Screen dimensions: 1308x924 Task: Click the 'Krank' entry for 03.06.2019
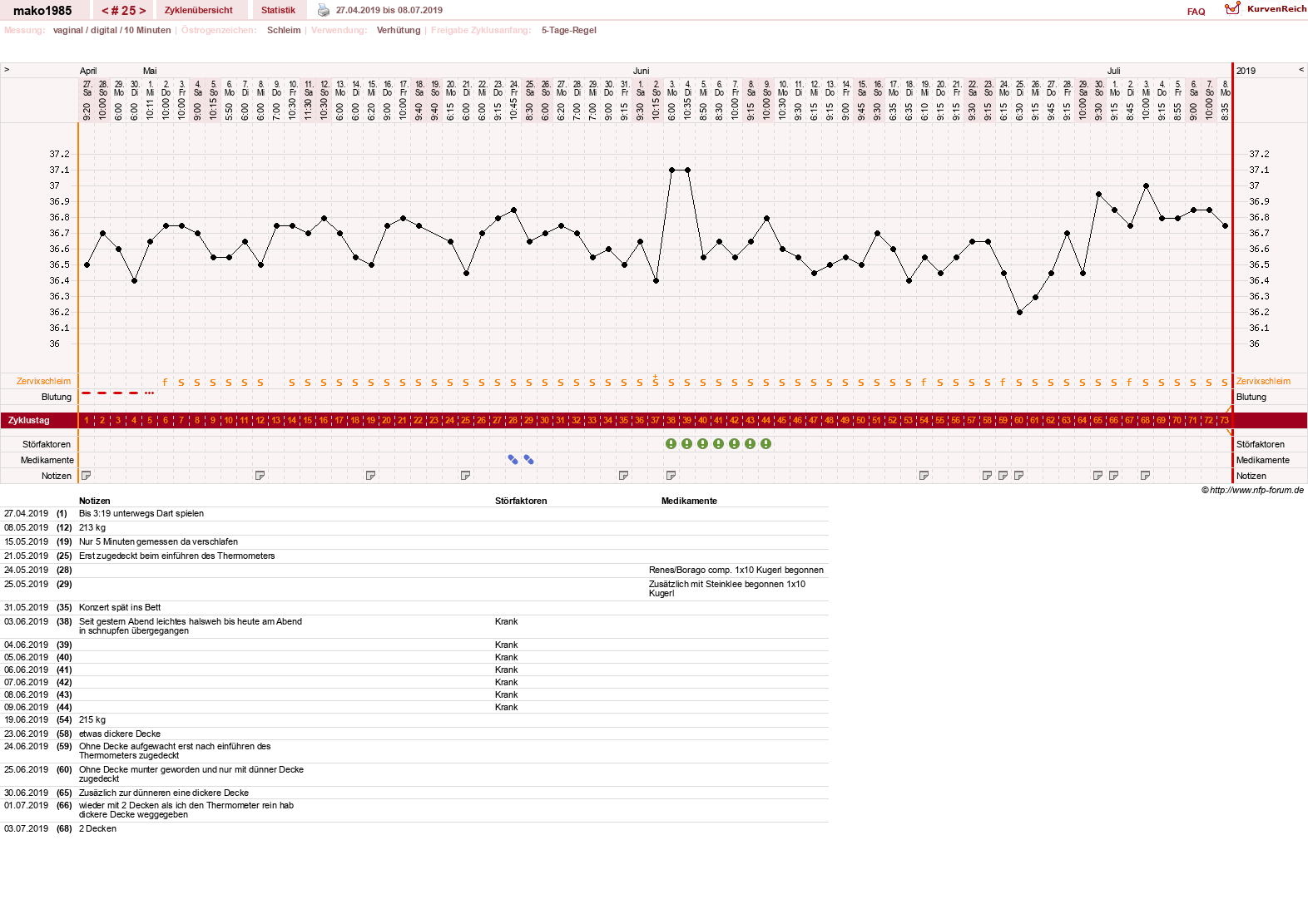point(506,621)
